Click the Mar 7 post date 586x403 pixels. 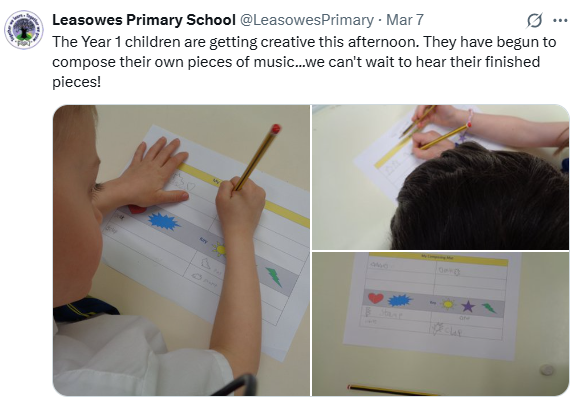405,20
